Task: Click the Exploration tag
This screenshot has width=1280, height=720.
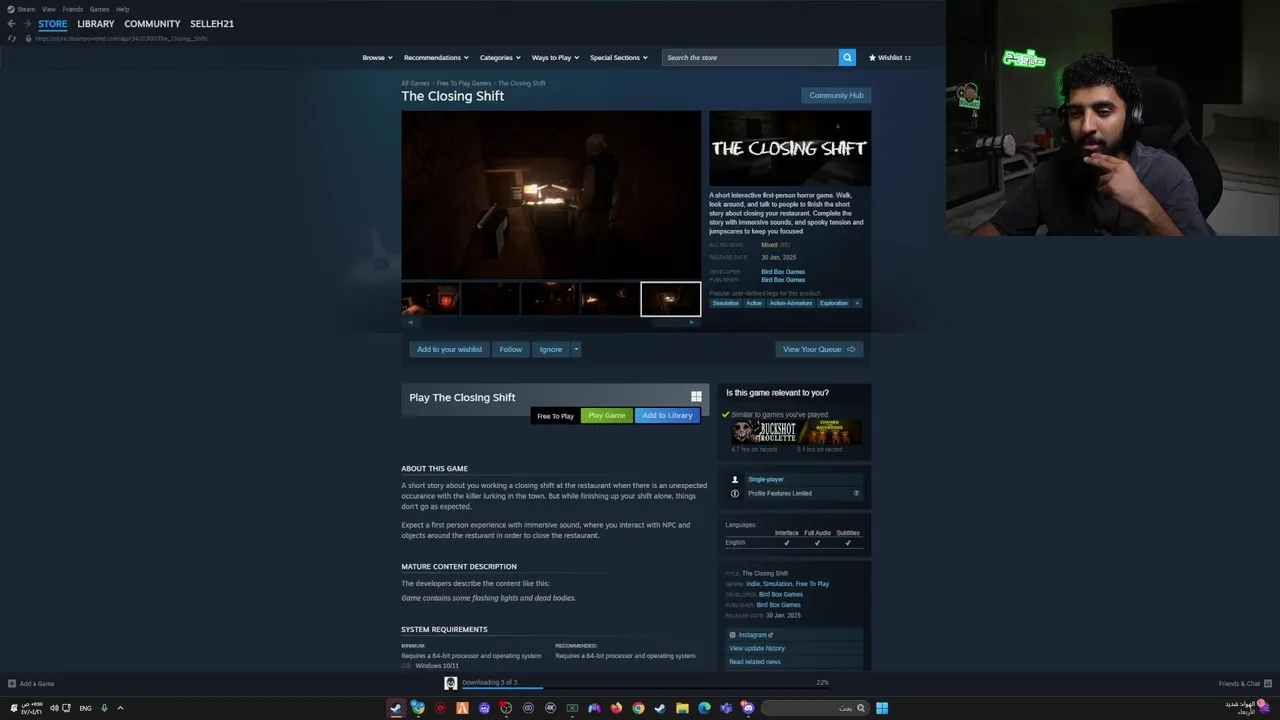Action: [x=834, y=303]
